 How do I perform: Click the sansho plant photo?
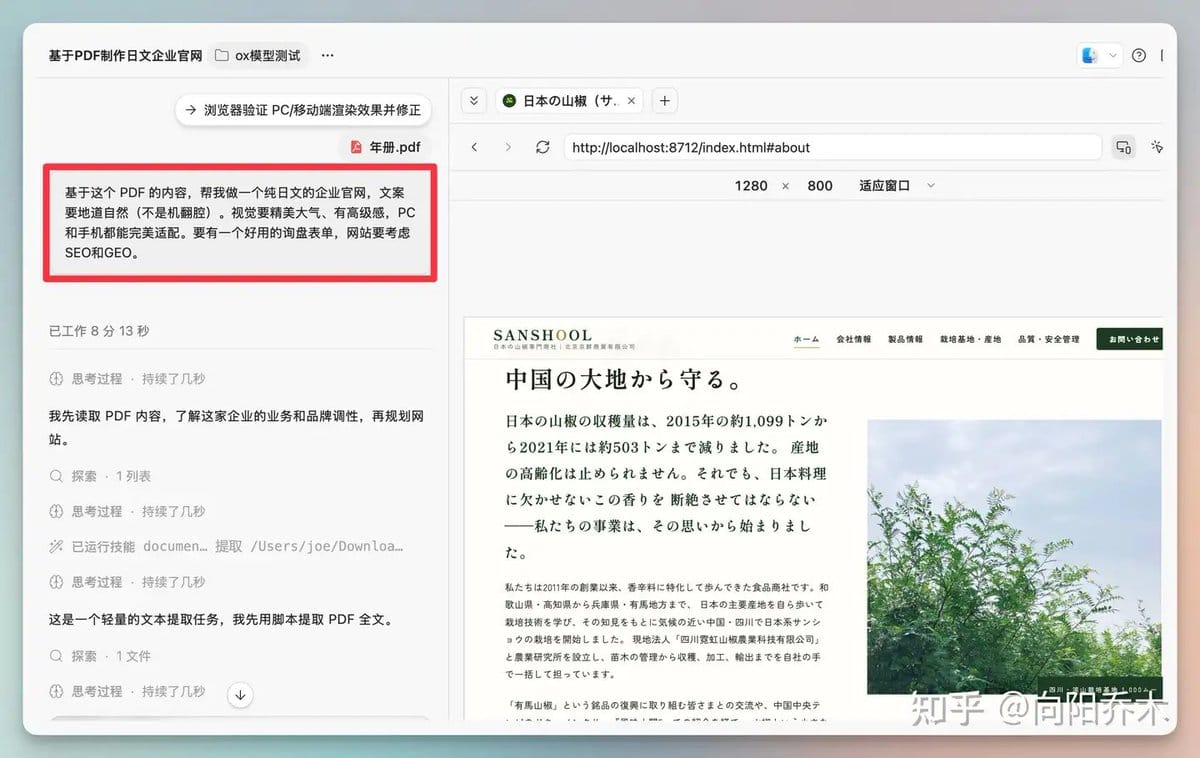tap(1014, 557)
